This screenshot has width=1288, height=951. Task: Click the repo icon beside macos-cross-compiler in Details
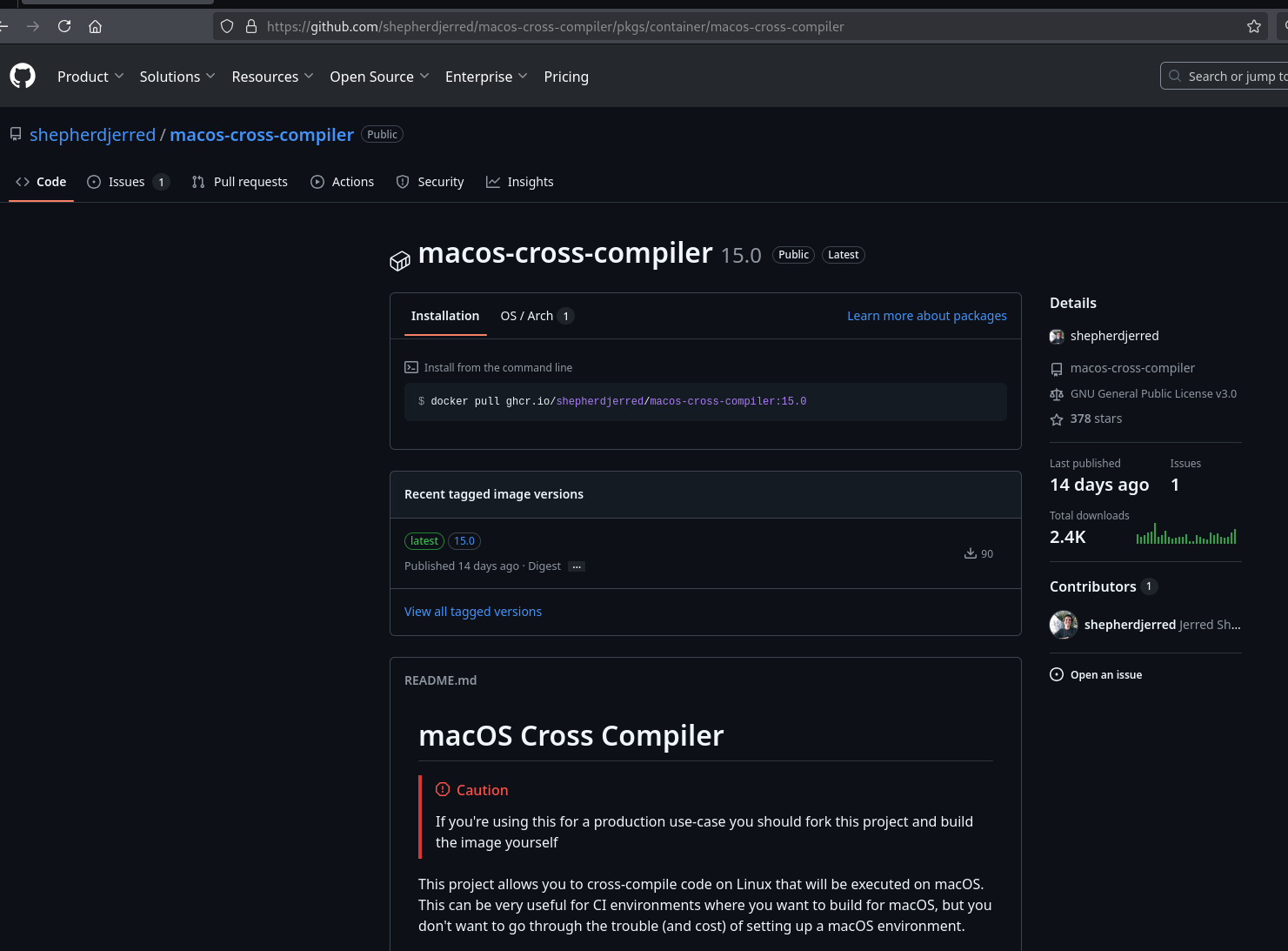click(1057, 369)
